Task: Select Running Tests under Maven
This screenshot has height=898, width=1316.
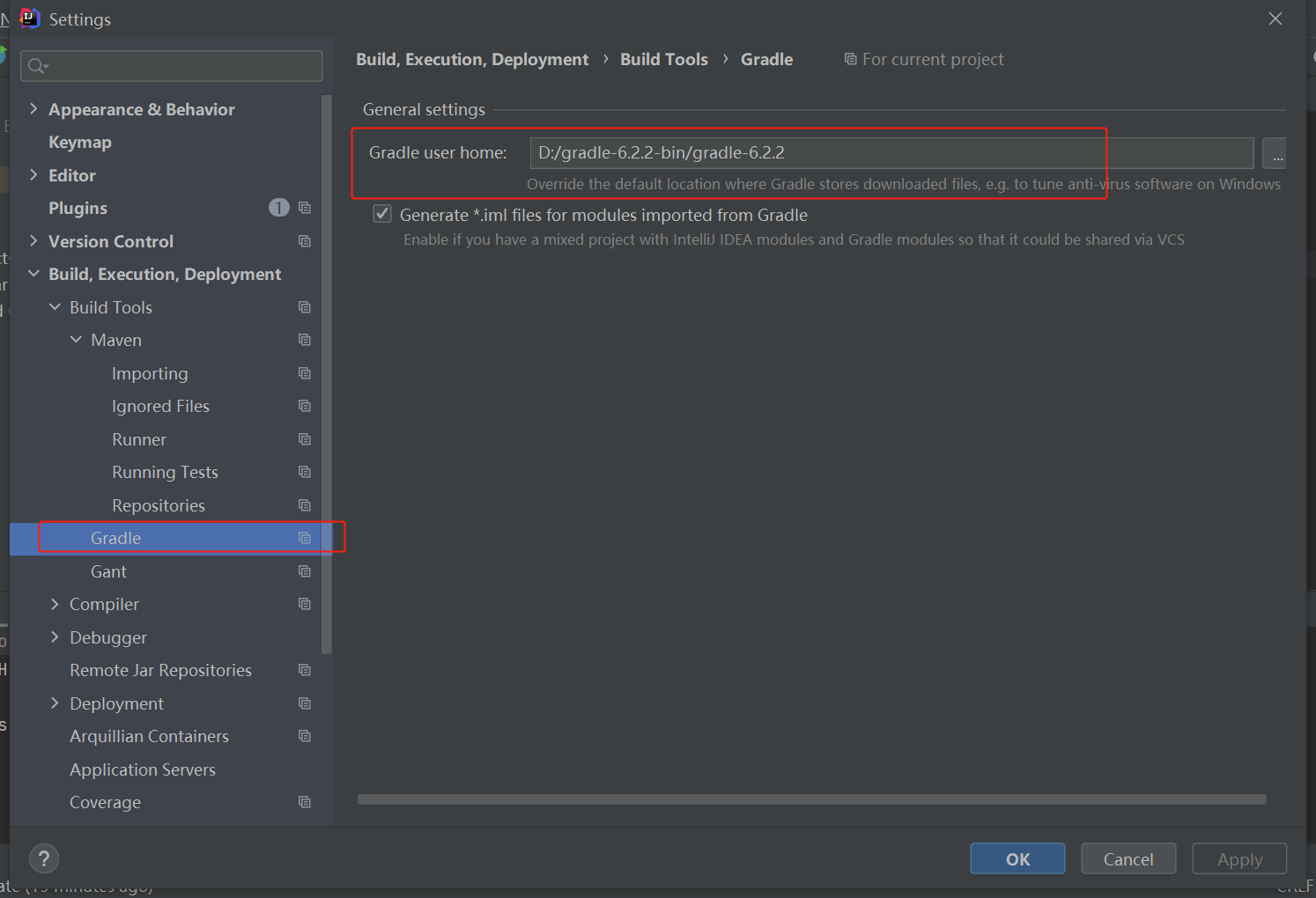Action: 165,473
